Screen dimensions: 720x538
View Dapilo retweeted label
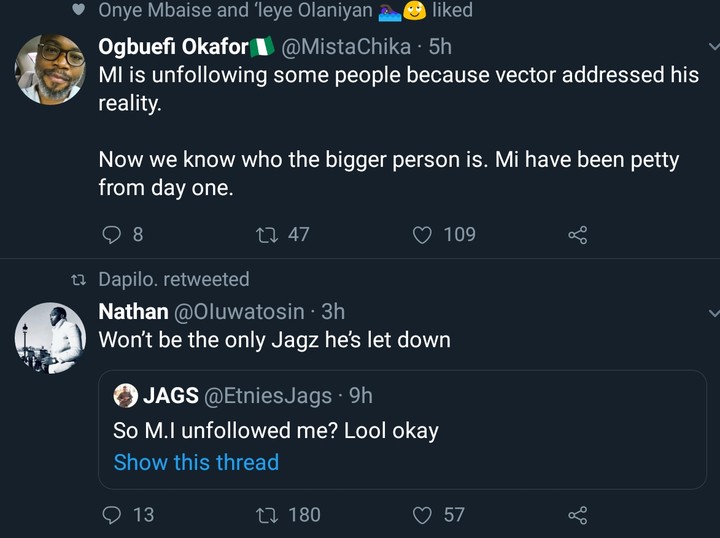click(173, 279)
